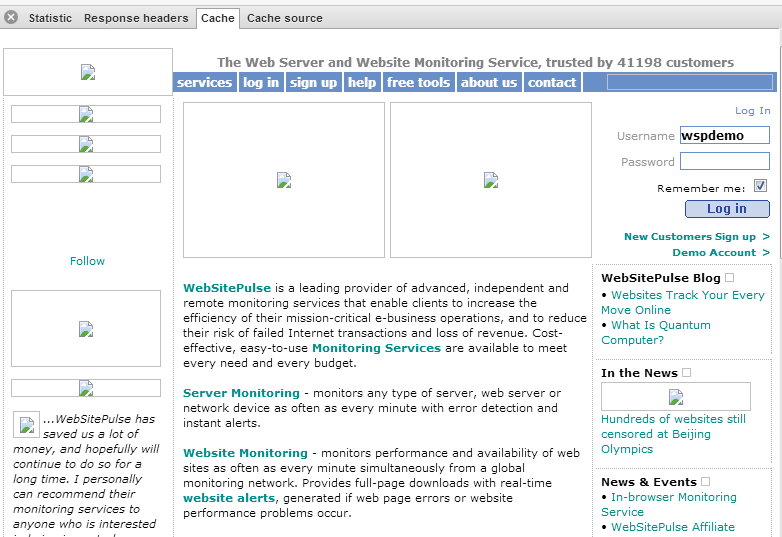Open the Cache source tab

285,18
